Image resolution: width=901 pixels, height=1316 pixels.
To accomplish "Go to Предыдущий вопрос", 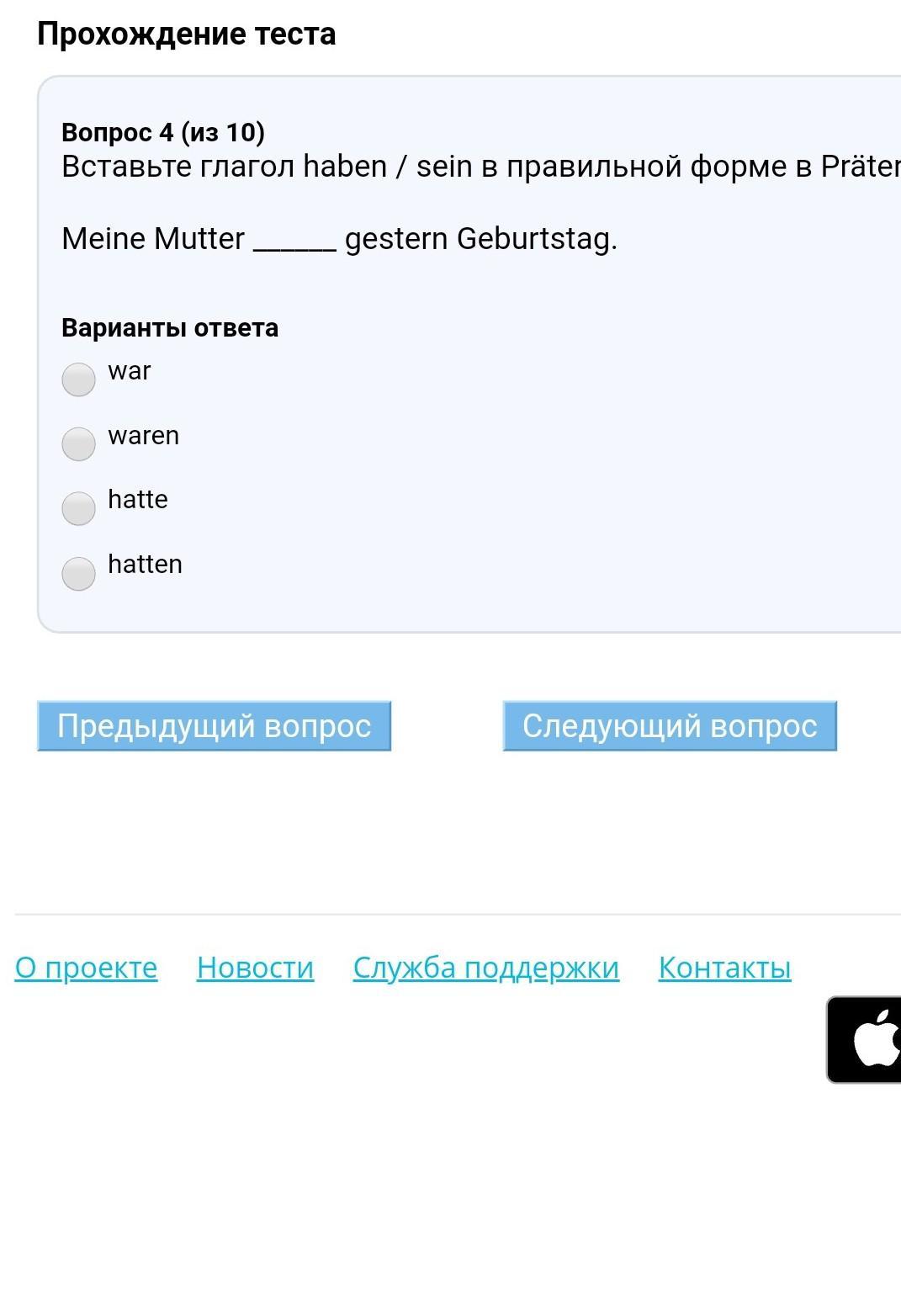I will coord(214,725).
